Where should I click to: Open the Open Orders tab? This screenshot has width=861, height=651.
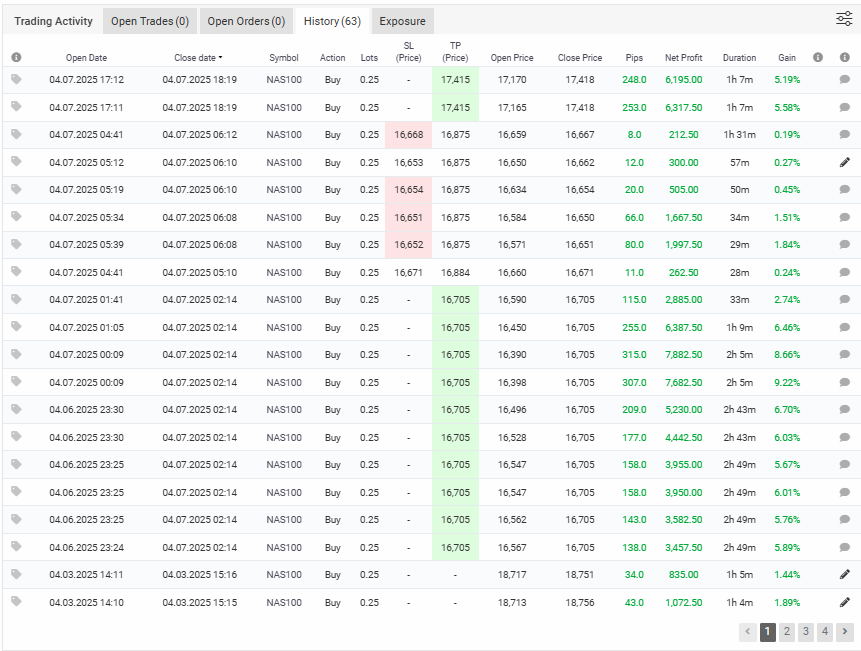coord(246,21)
